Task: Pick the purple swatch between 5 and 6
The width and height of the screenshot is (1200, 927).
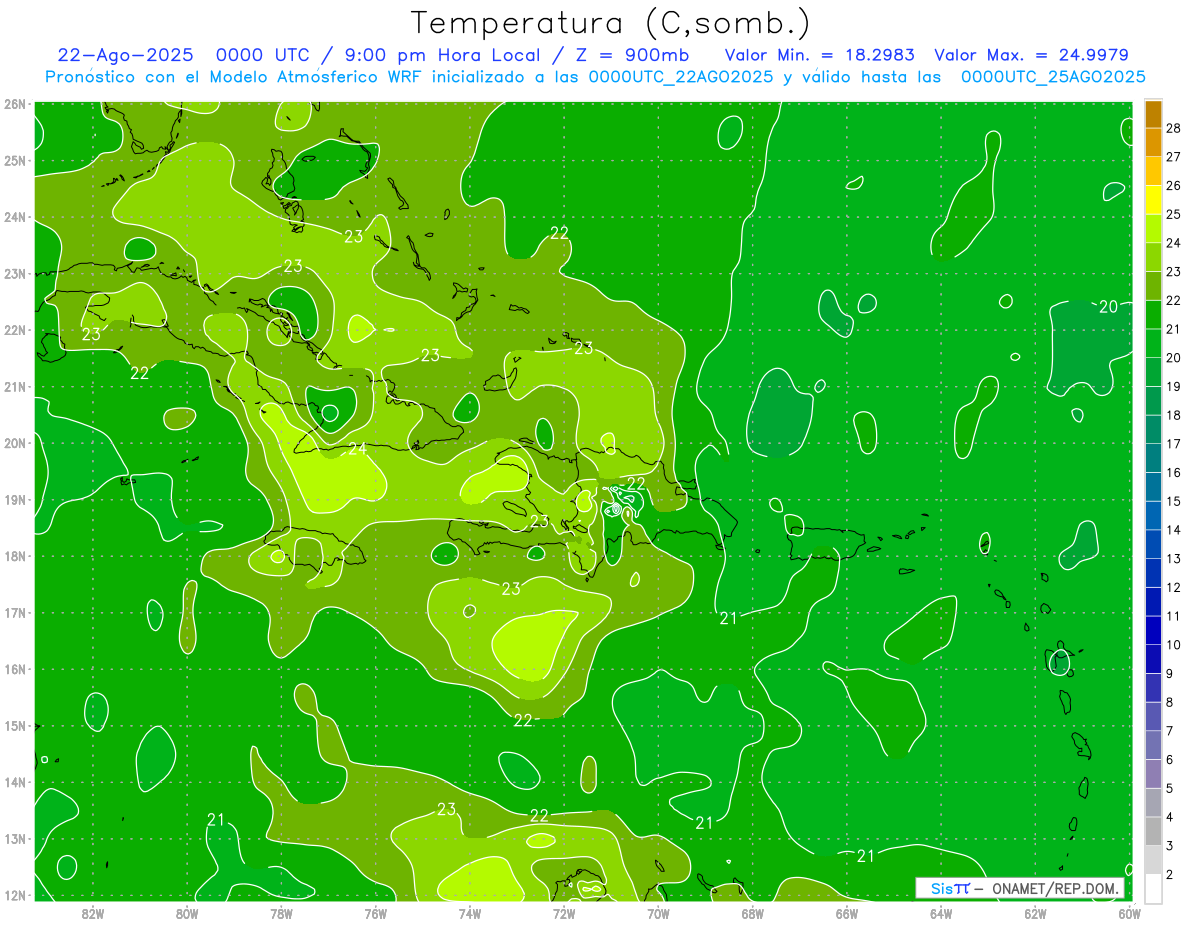Action: pyautogui.click(x=1153, y=774)
